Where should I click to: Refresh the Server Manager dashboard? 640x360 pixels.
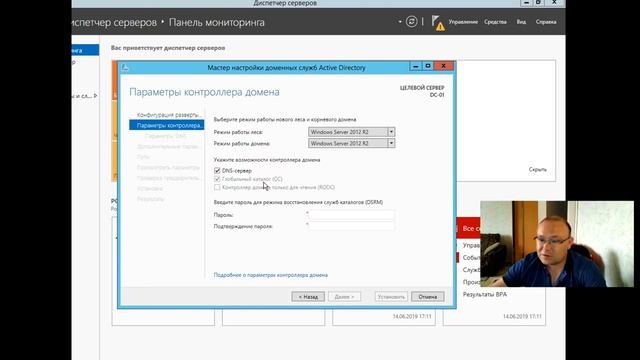[411, 22]
